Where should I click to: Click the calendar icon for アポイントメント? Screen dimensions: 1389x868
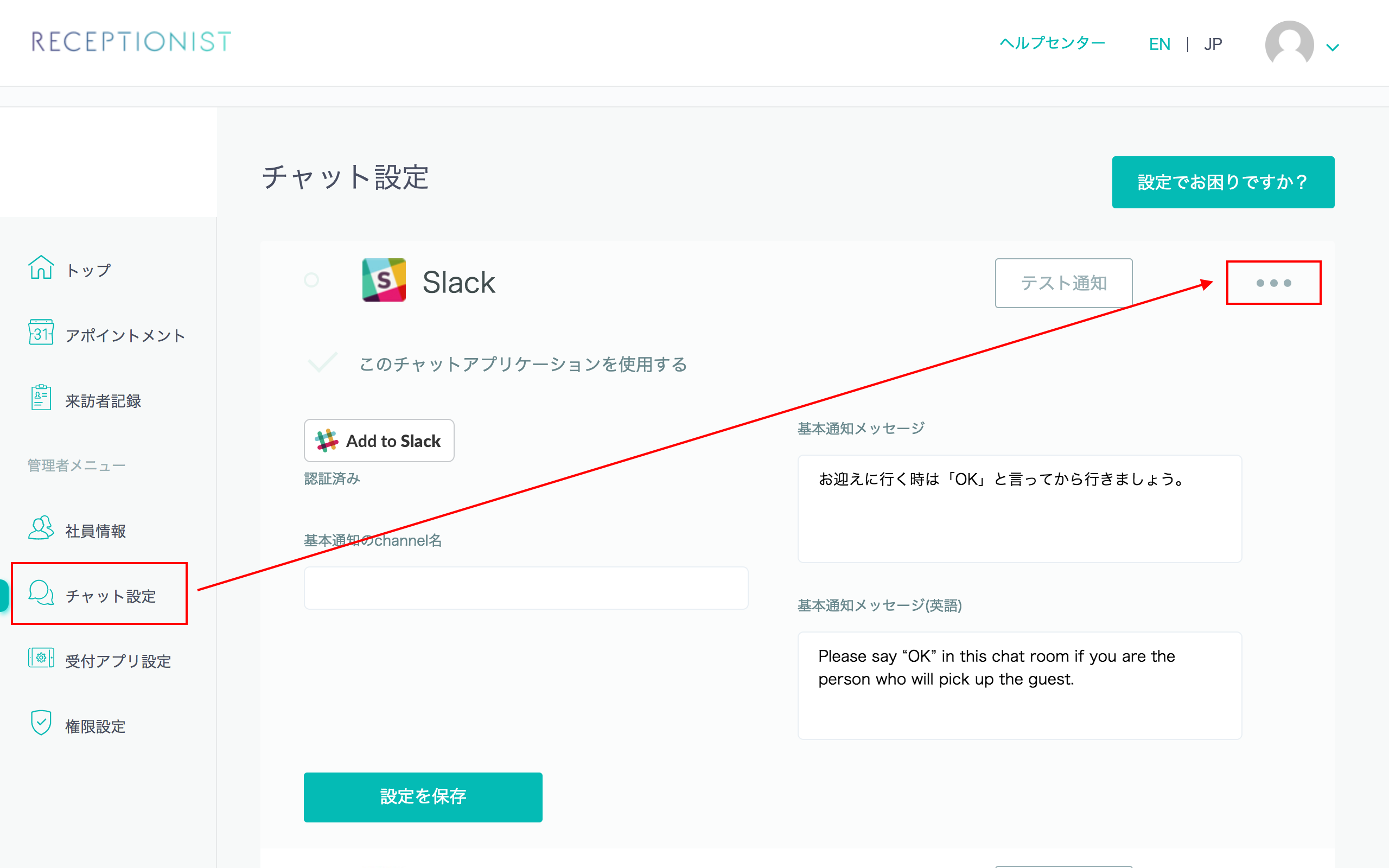(x=41, y=333)
